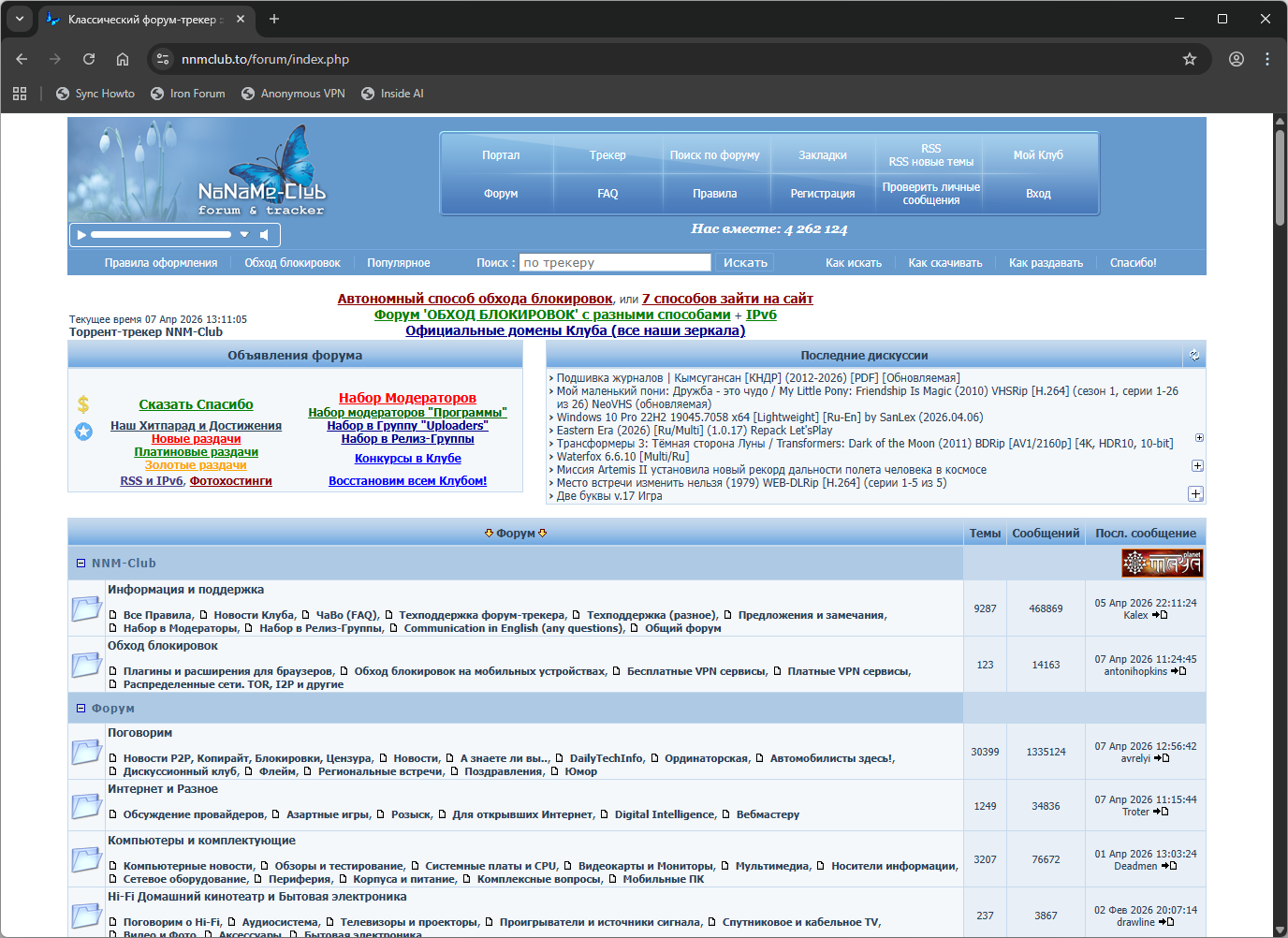Mute the header audio player speaker
Screen dimensions: 1288x938
[x=264, y=235]
